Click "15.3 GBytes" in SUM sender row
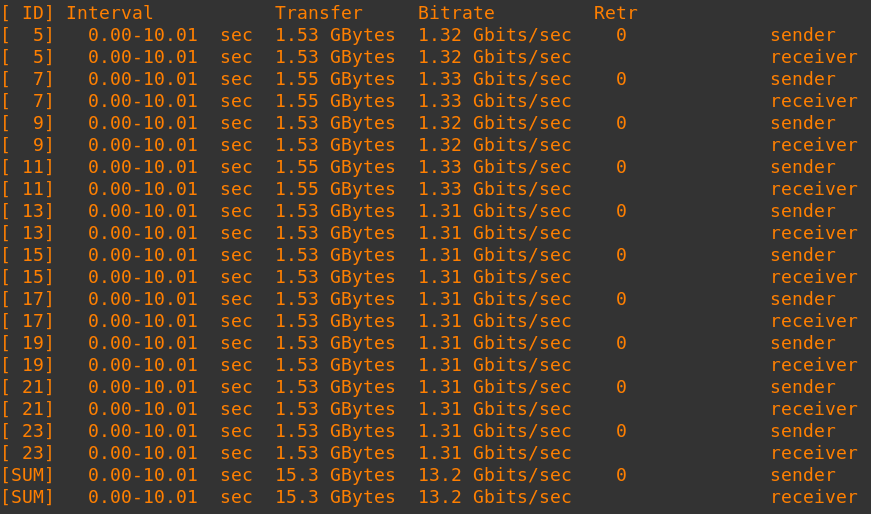 [x=335, y=475]
